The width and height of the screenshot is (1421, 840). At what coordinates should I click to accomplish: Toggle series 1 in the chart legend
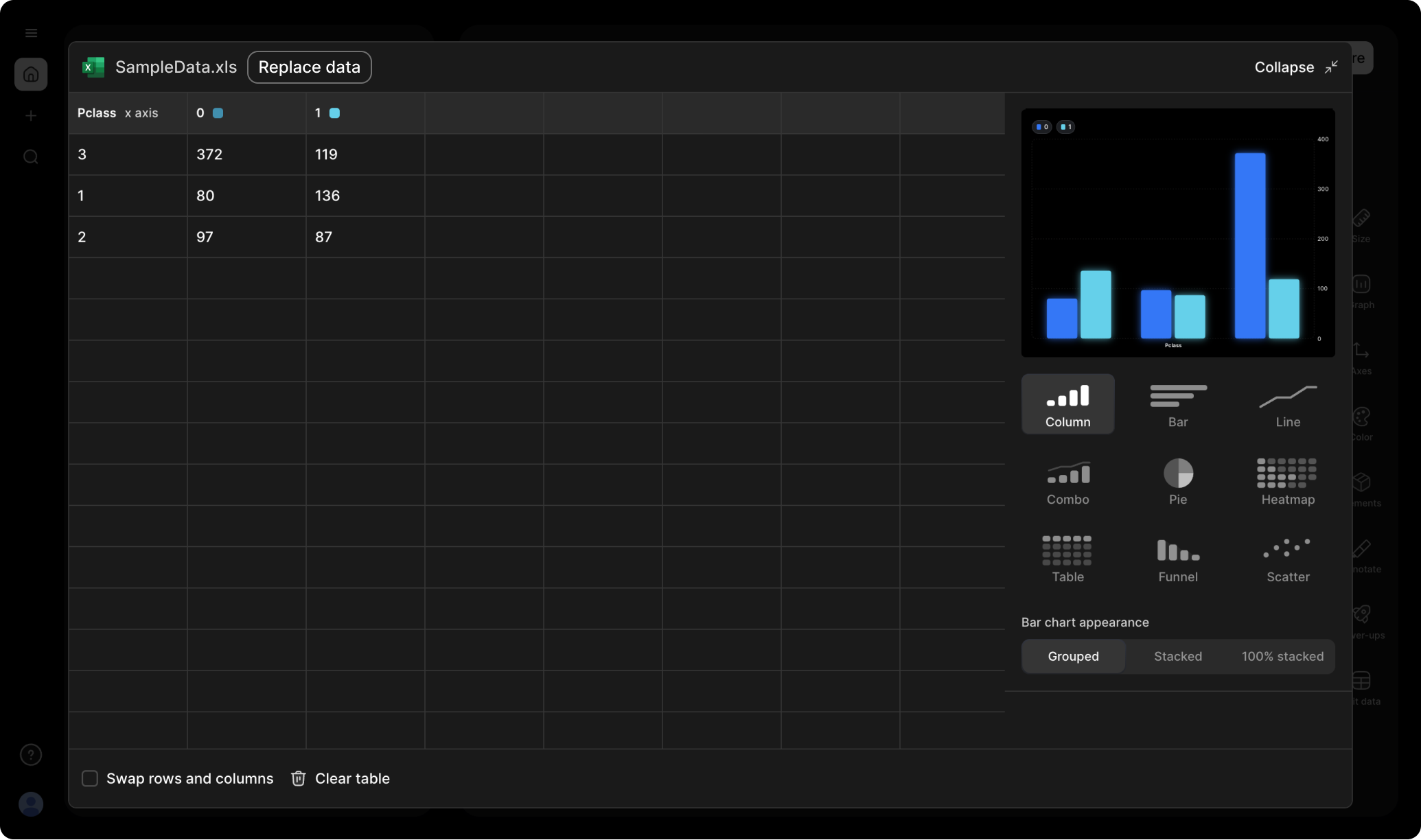[x=1066, y=126]
